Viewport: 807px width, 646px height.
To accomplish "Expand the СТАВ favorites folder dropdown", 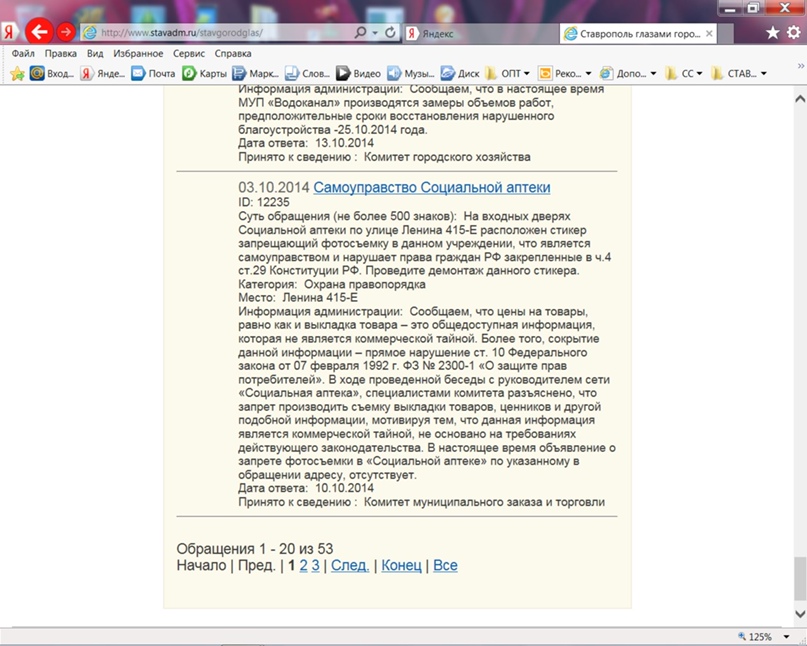I will 763,73.
